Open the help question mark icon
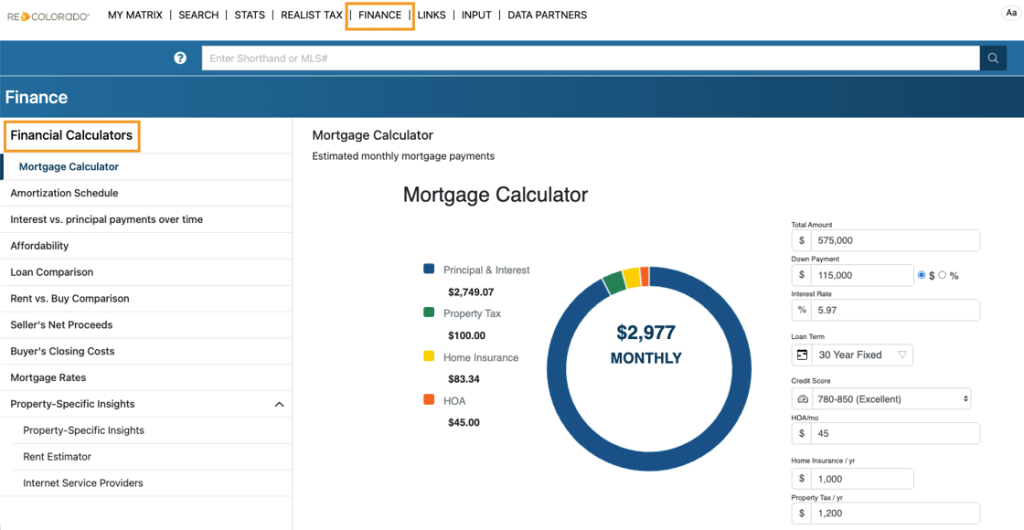 181,59
